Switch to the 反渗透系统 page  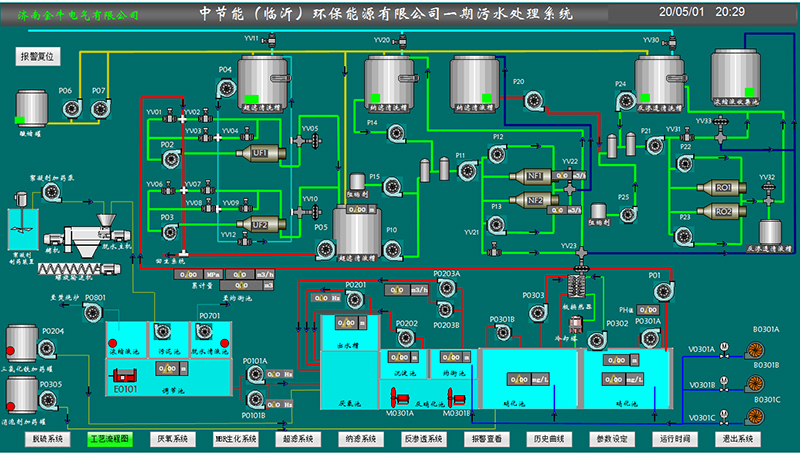pos(423,439)
